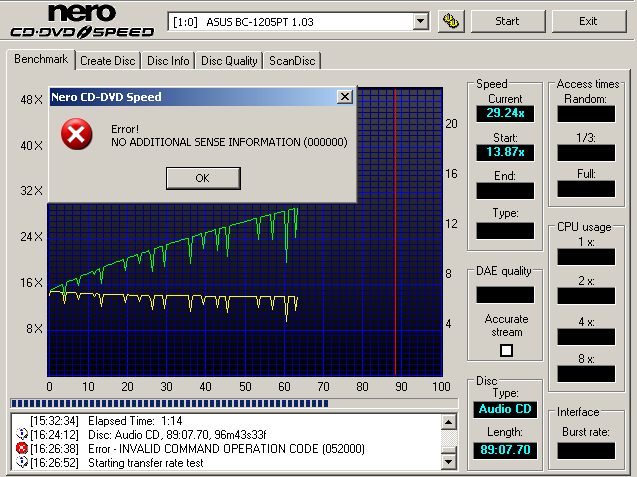Click the error icon on the 16:26:38 log line
The height and width of the screenshot is (477, 637).
21,449
